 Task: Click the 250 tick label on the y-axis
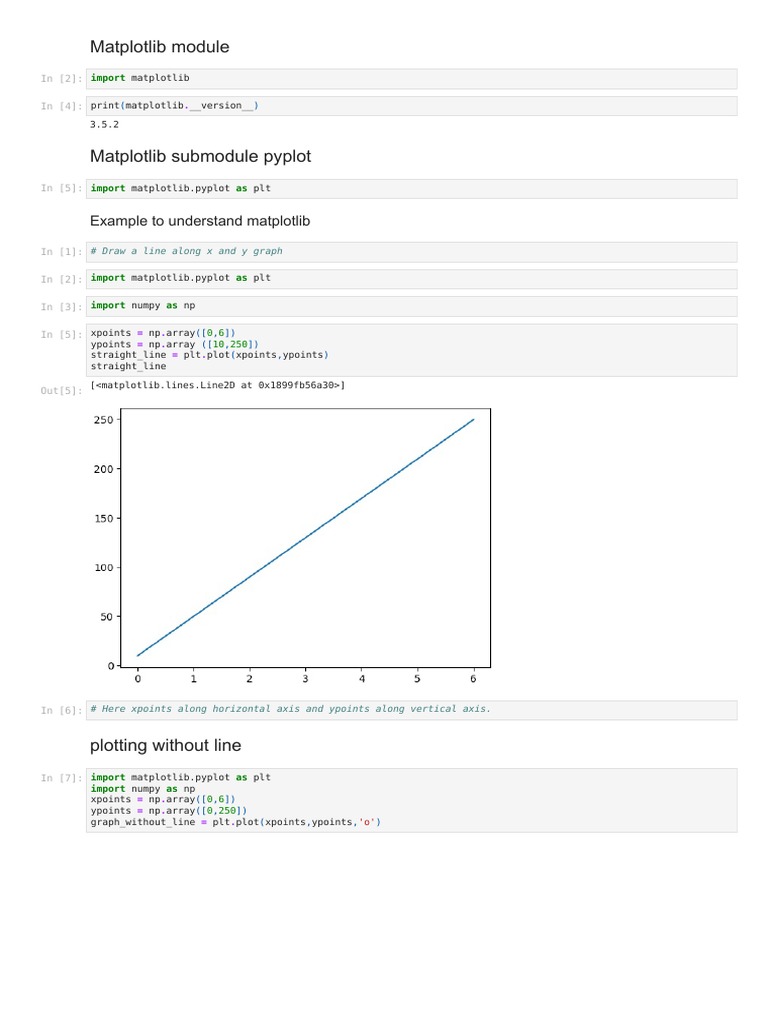point(104,420)
